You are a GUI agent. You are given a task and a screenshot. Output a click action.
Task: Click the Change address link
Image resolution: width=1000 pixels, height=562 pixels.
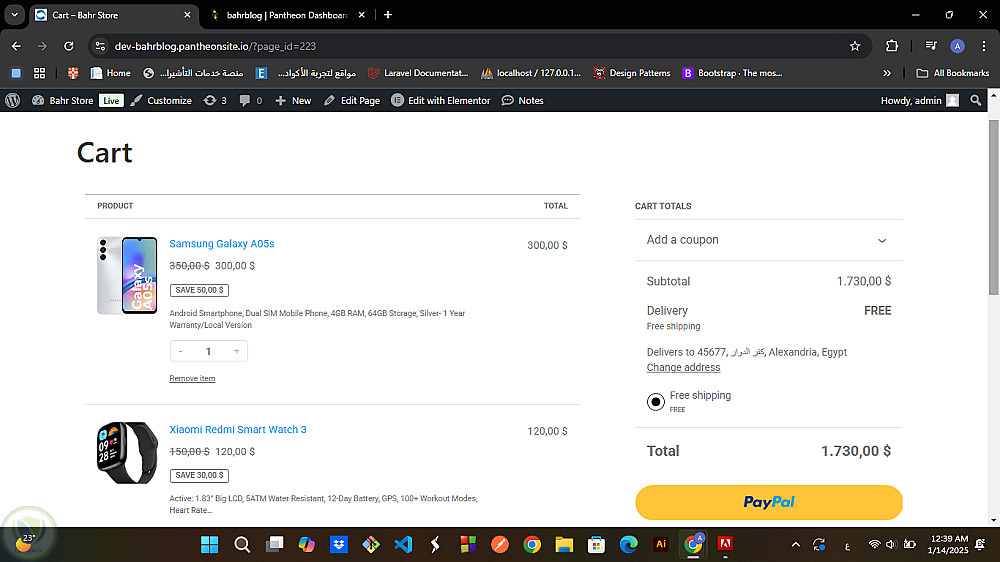683,367
